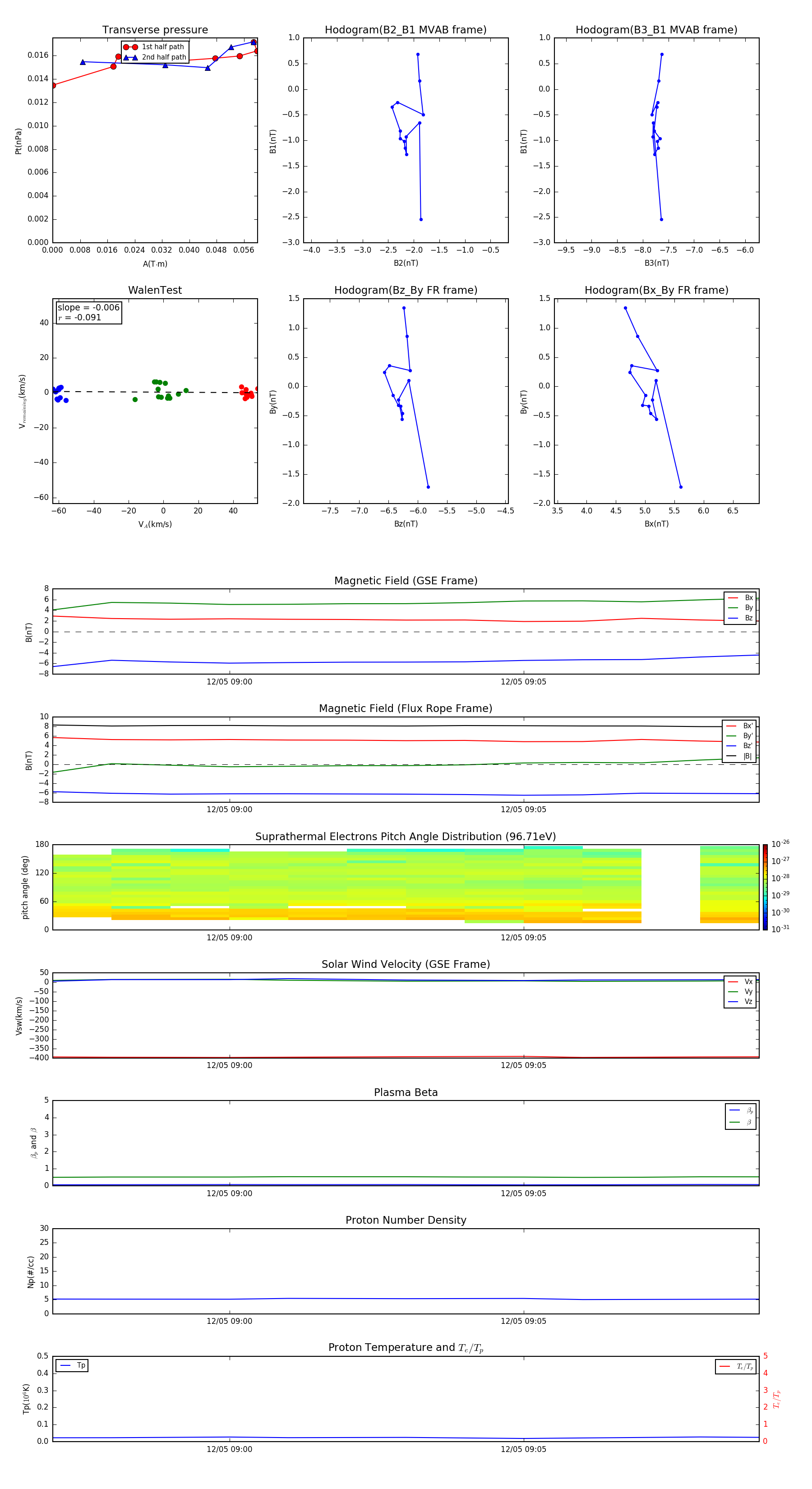The width and height of the screenshot is (812, 1489).
Task: Click the 'Transverse pressure' plot title
Action: [x=155, y=30]
